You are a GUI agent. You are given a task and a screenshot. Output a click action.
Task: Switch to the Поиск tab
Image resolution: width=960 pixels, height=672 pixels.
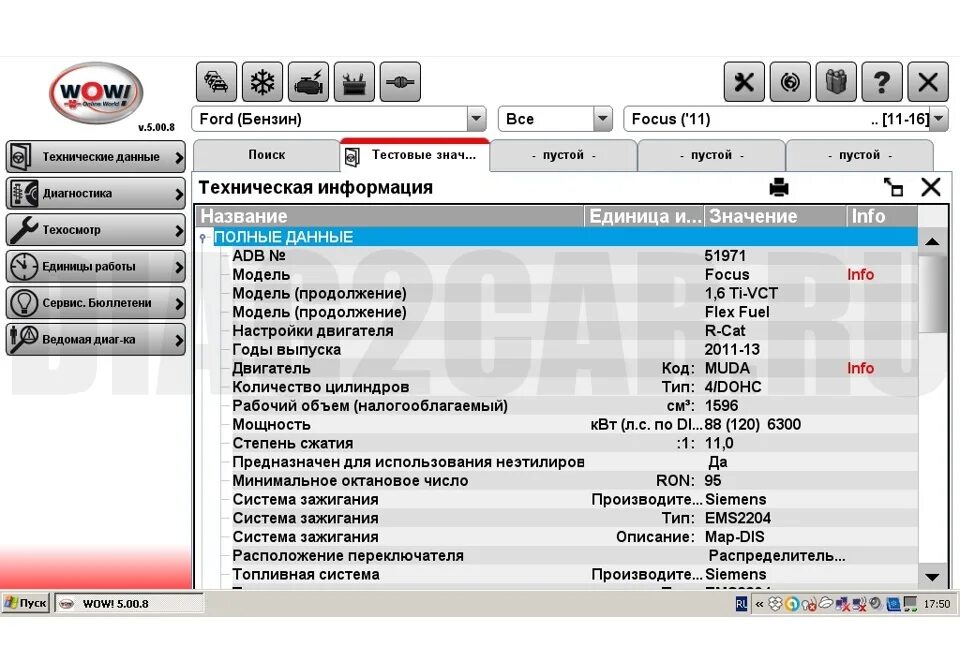point(266,155)
